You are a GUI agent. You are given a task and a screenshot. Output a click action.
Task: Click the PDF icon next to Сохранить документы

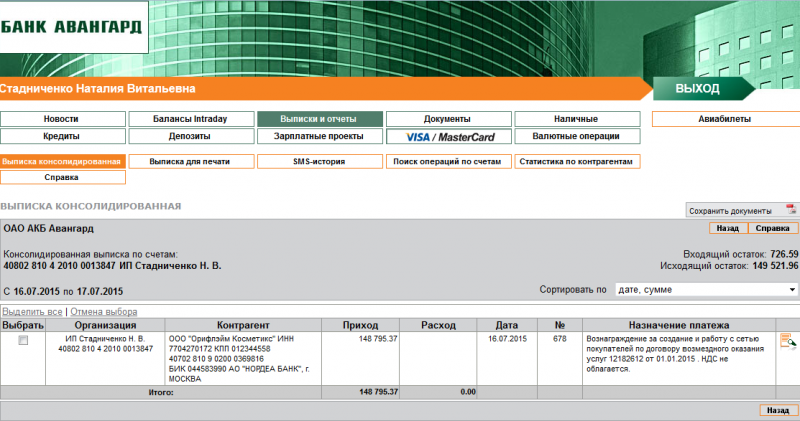click(x=791, y=209)
